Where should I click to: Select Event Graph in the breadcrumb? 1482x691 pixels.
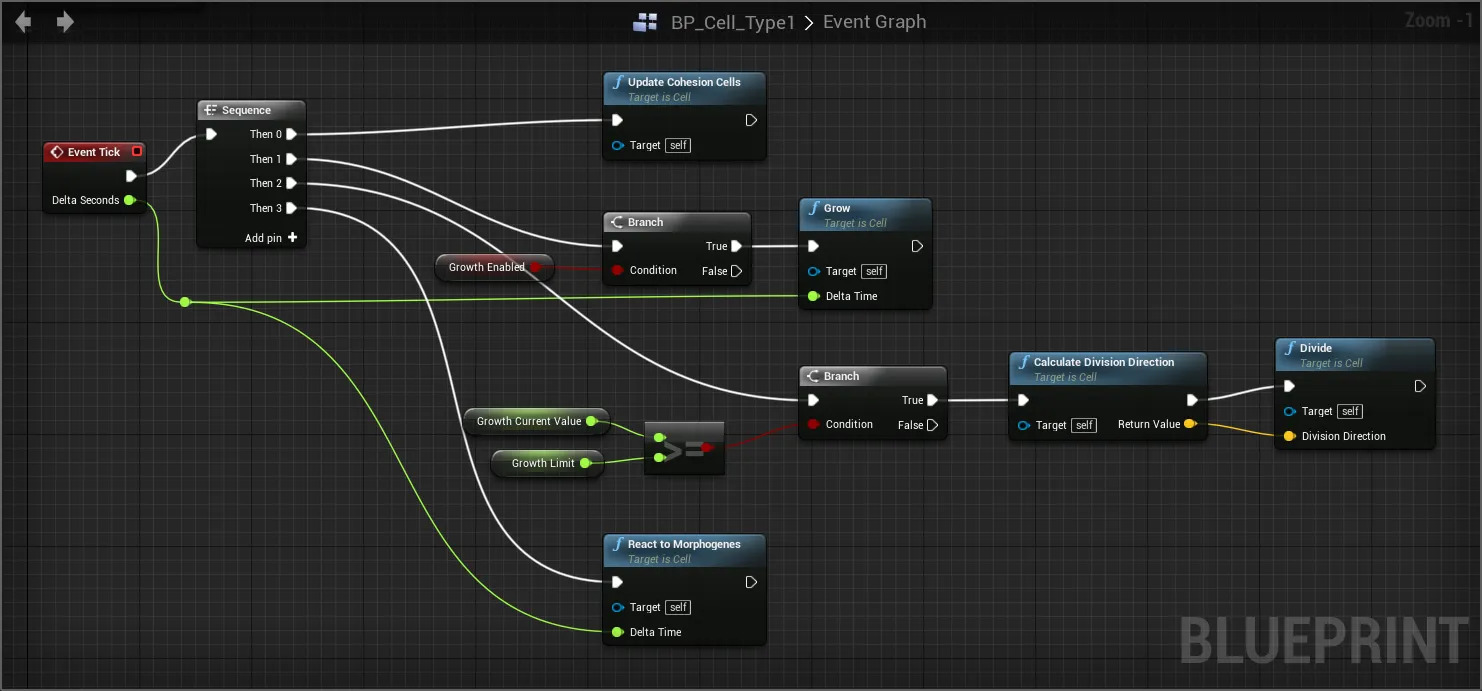(874, 22)
